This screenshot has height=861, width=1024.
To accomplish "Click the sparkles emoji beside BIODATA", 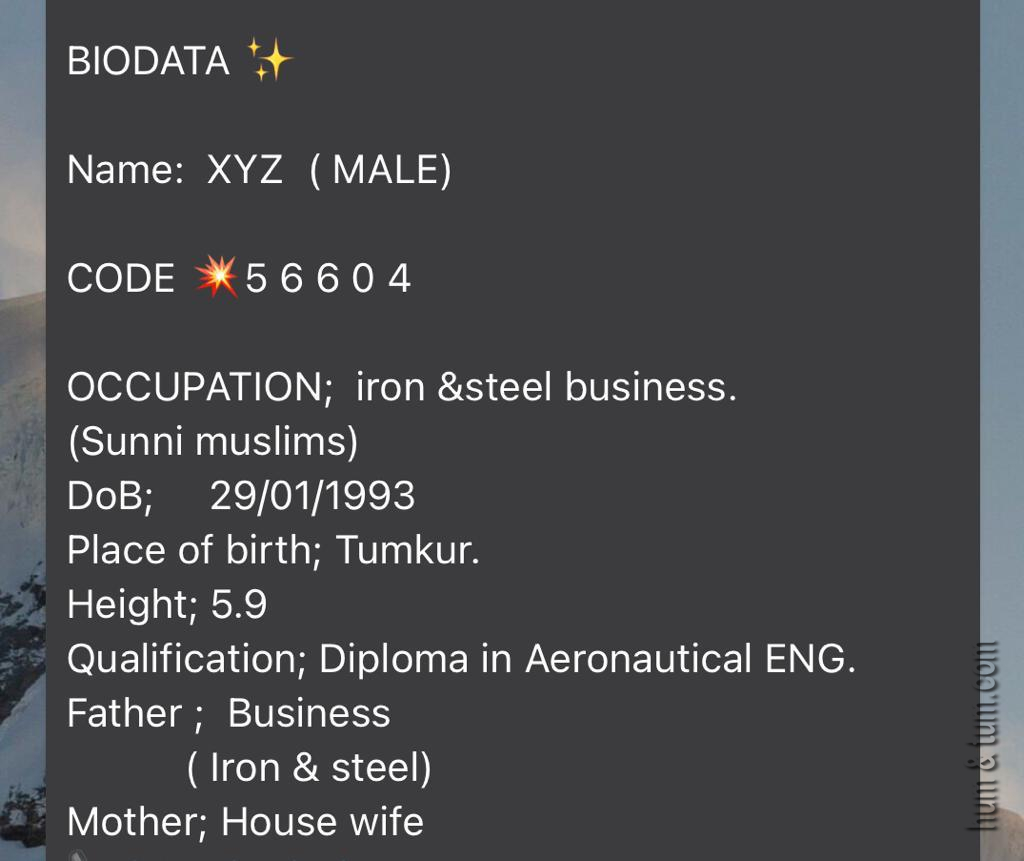I will (x=269, y=62).
